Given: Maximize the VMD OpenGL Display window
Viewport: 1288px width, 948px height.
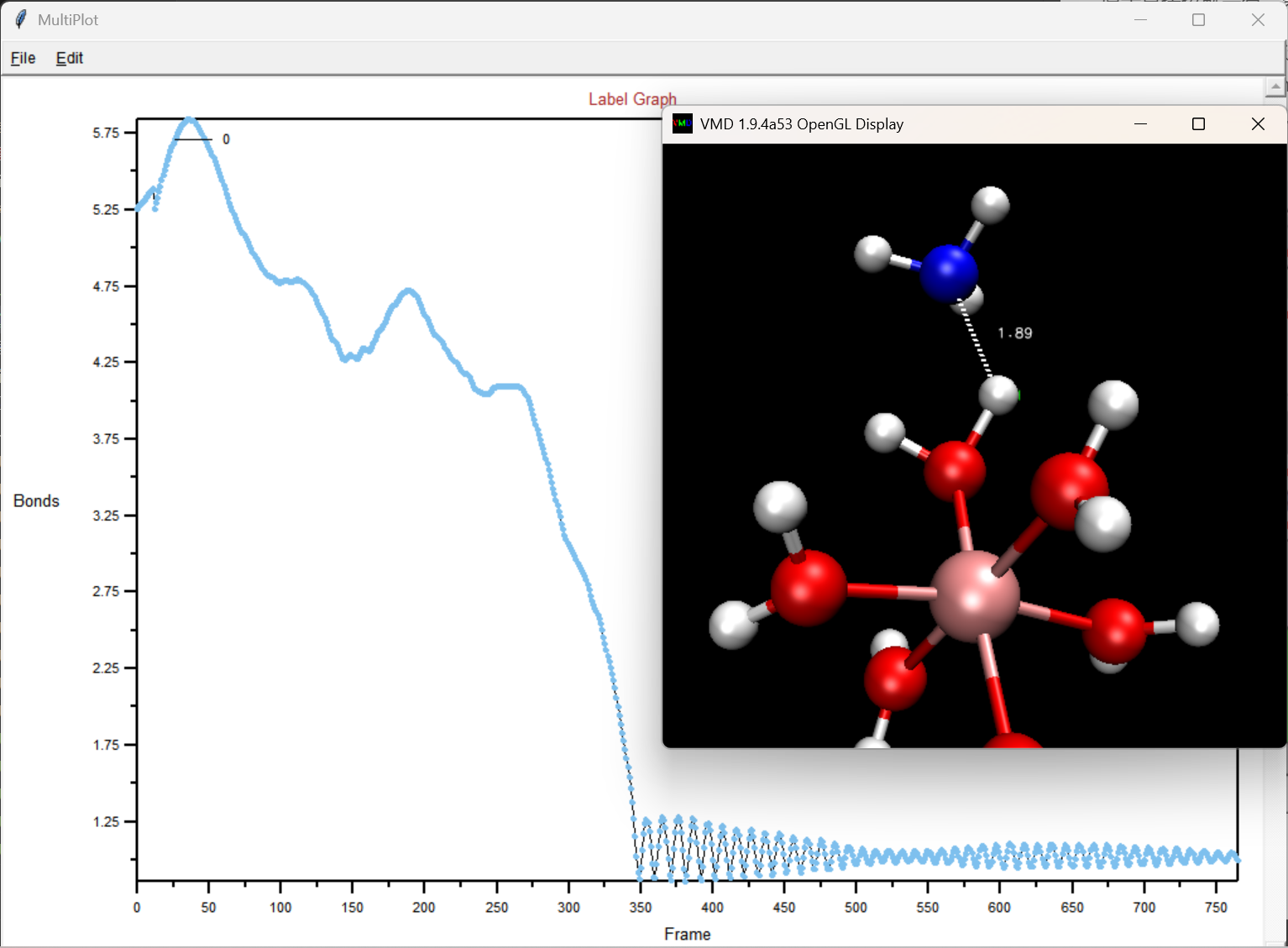Looking at the screenshot, I should [1198, 124].
